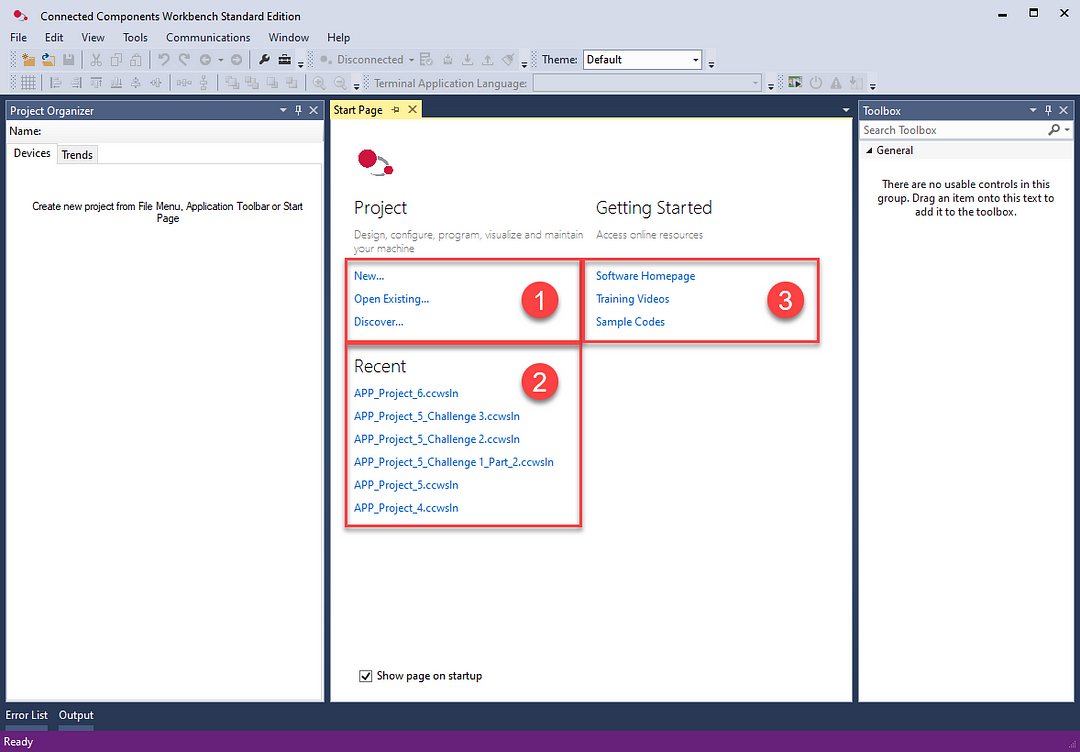Open the Window menu
This screenshot has height=752, width=1080.
coord(289,38)
